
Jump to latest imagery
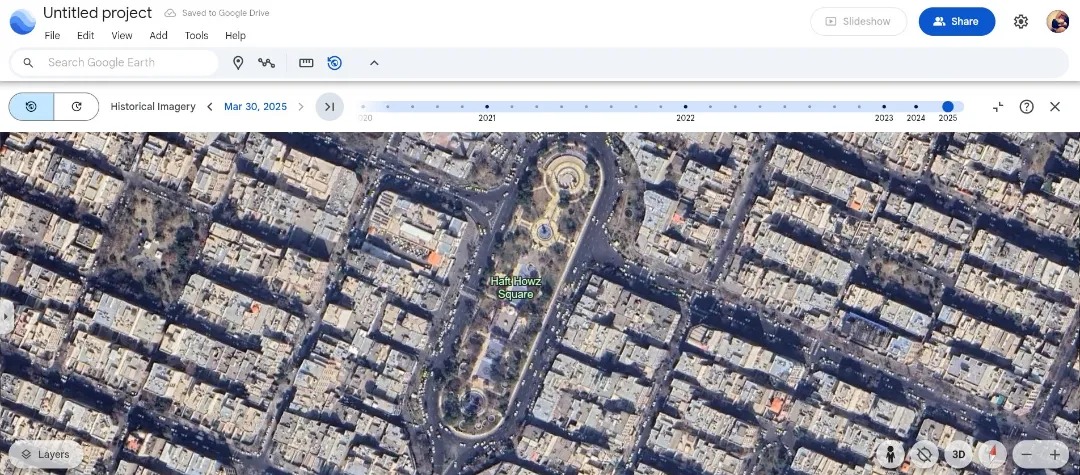pos(329,107)
